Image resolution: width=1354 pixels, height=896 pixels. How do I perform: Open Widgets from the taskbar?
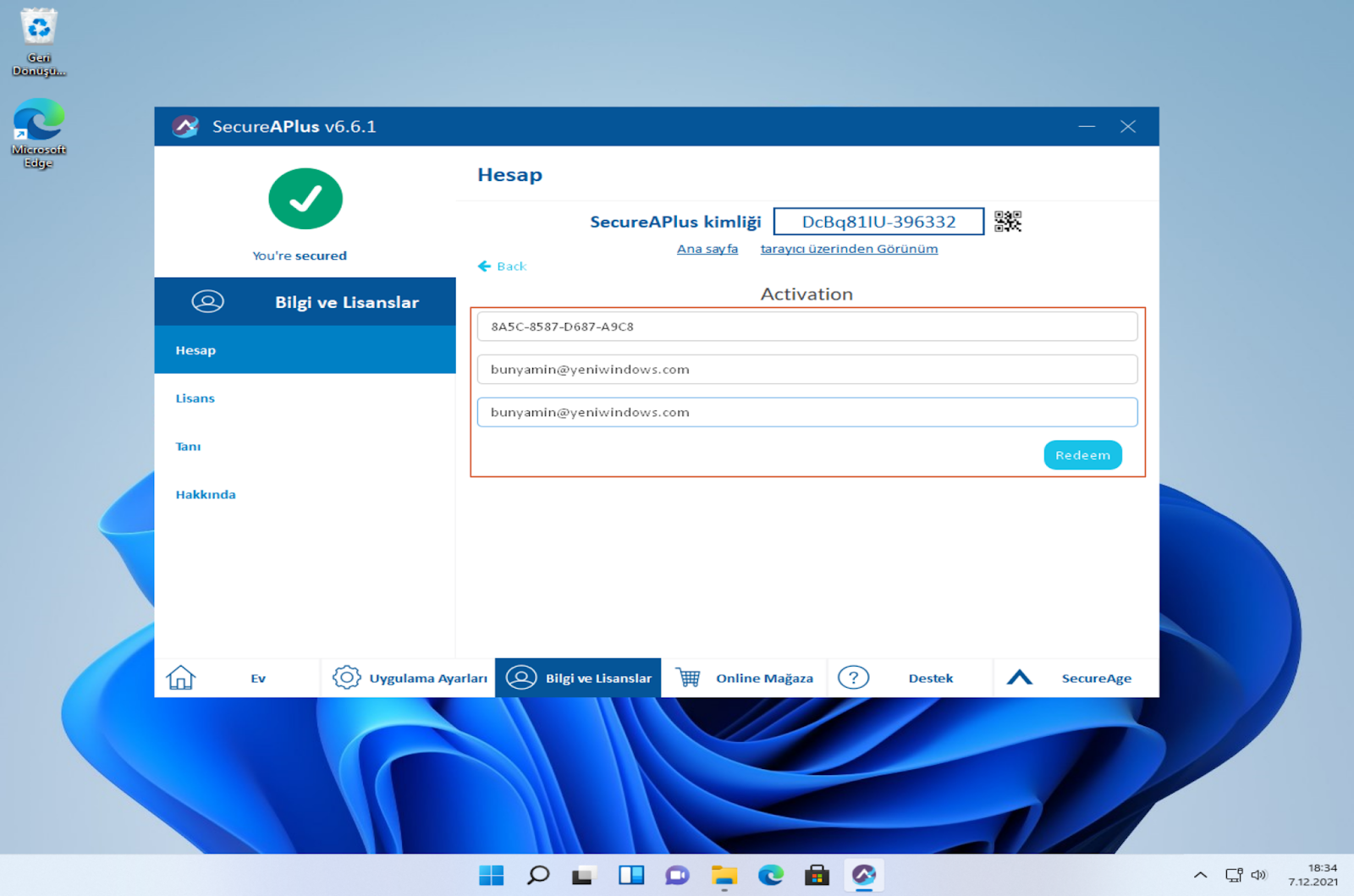point(630,875)
